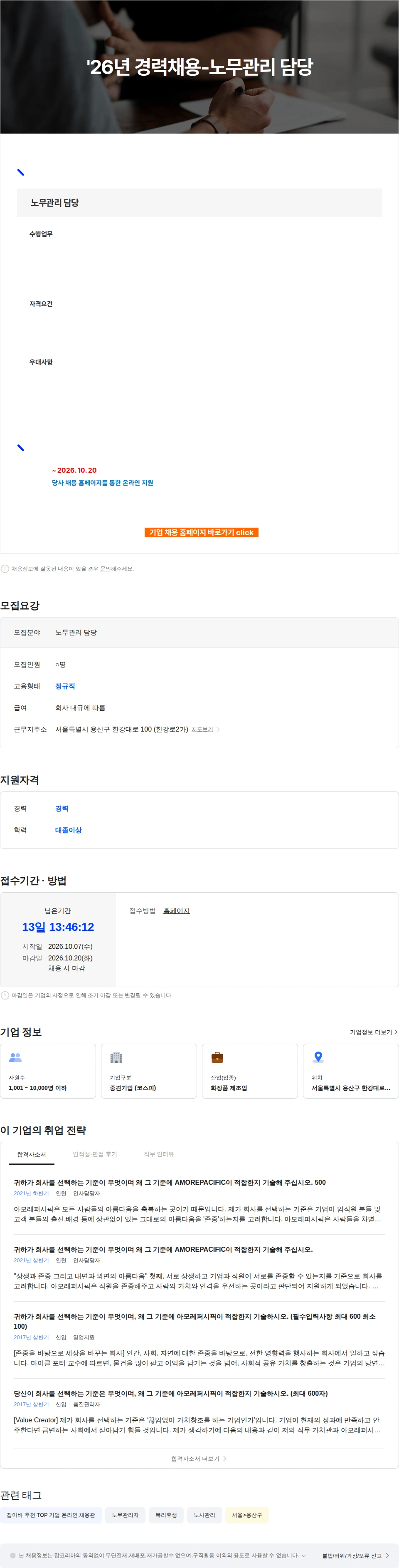The width and height of the screenshot is (399, 1568).
Task: Click the 2026.10.20(화) deadline date
Action: [71, 958]
